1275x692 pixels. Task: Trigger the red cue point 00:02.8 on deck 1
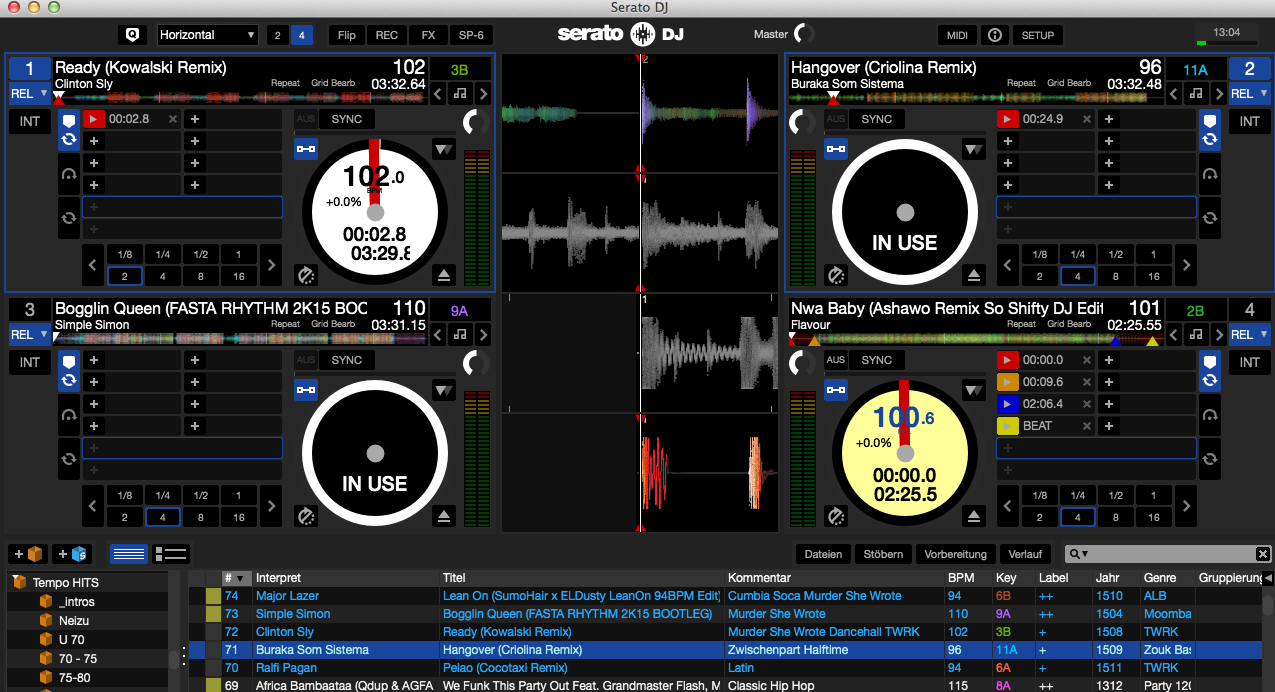pos(95,119)
